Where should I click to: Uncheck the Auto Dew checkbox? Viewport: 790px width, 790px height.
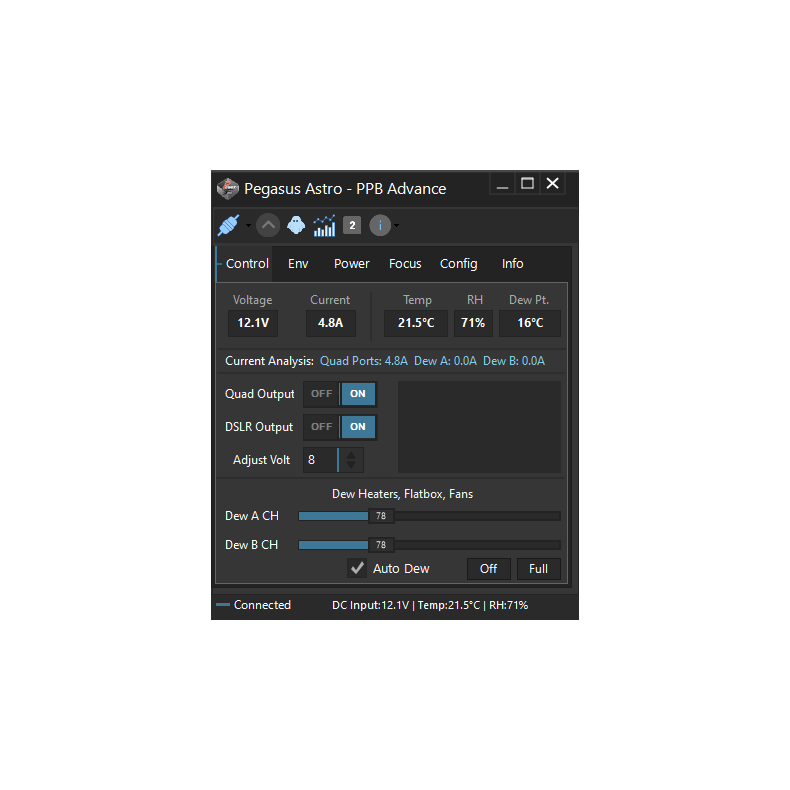click(357, 568)
